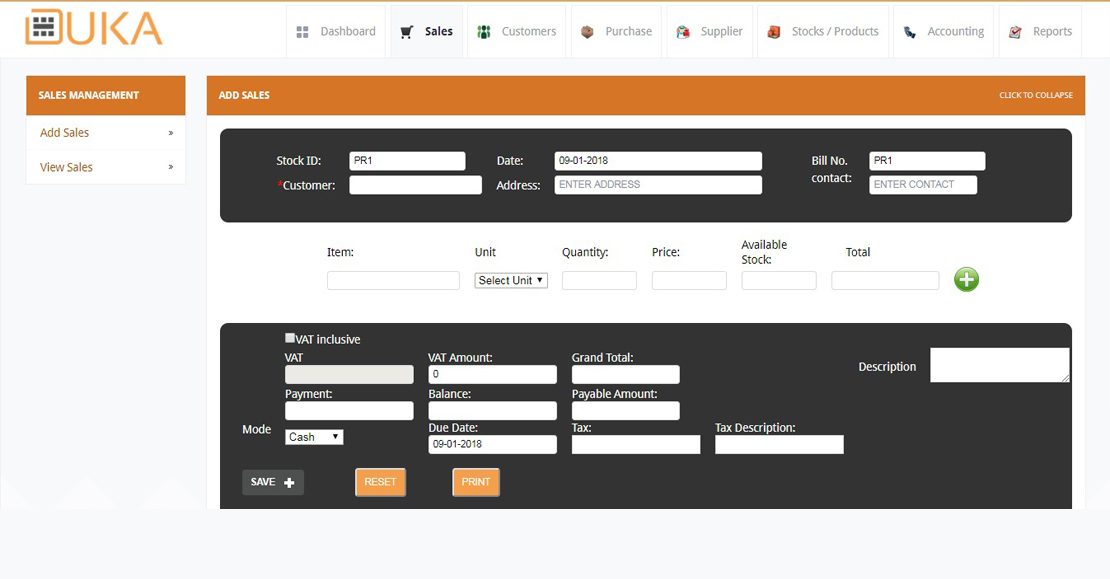Go to the Customers menu

click(x=517, y=32)
